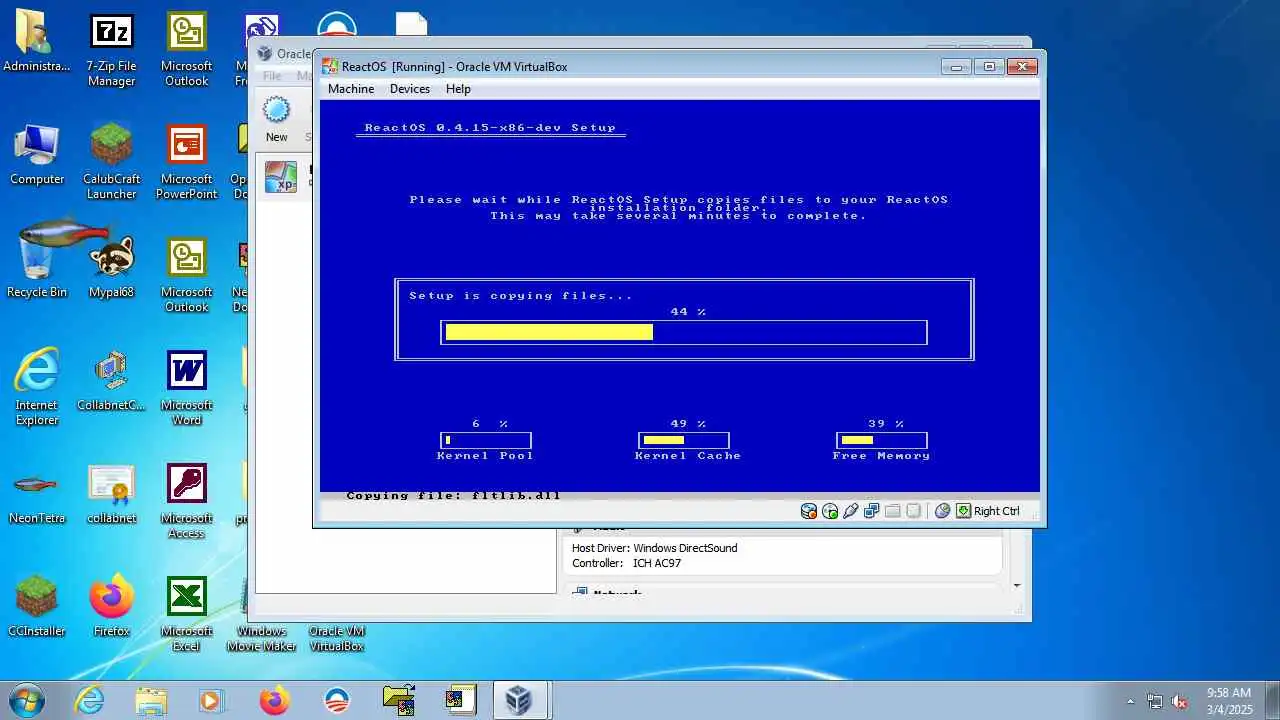Image resolution: width=1280 pixels, height=720 pixels.
Task: Click folder-with-blocks taskbar icon
Action: click(399, 700)
